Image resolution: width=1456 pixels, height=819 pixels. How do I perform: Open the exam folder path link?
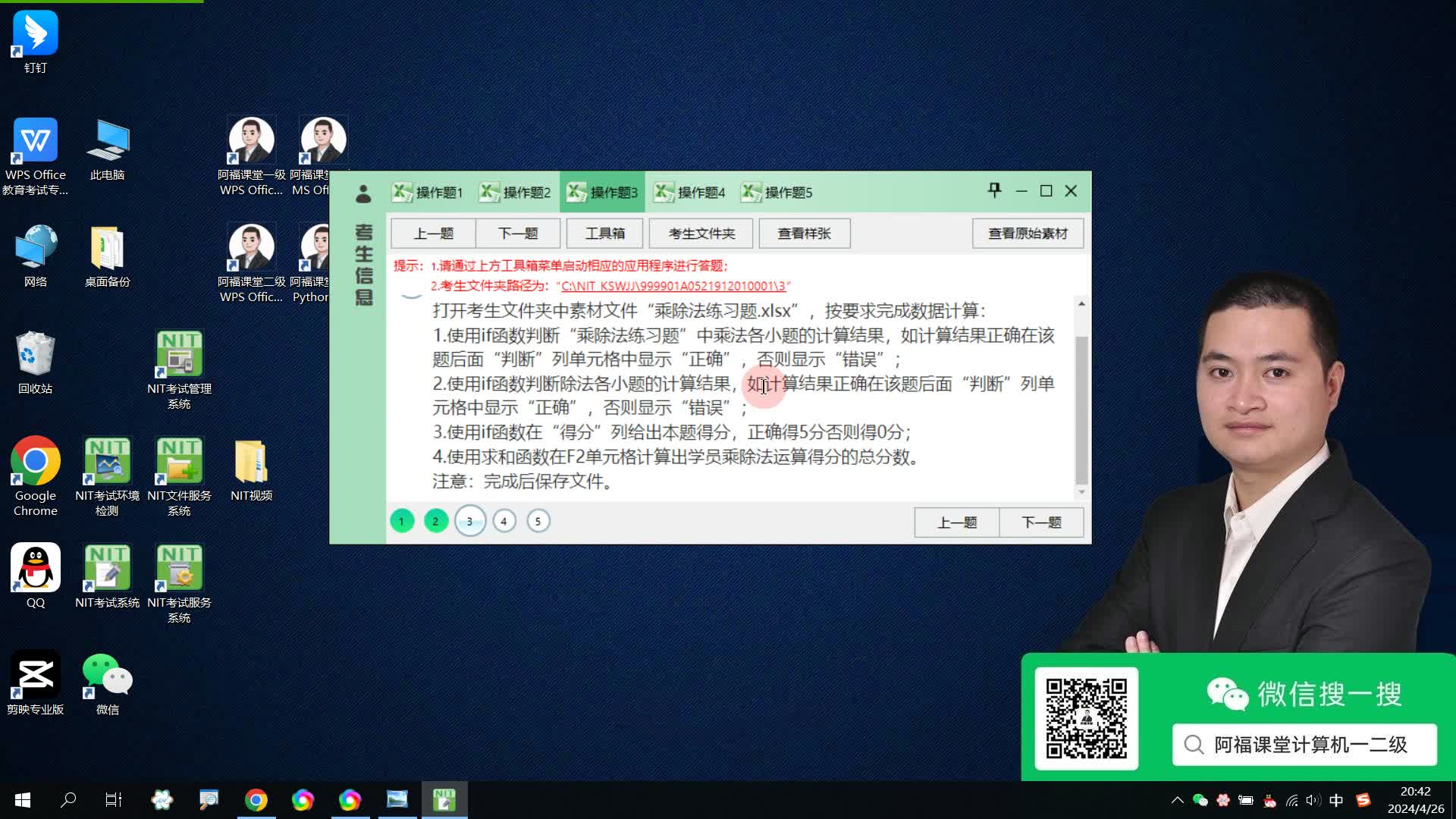673,286
